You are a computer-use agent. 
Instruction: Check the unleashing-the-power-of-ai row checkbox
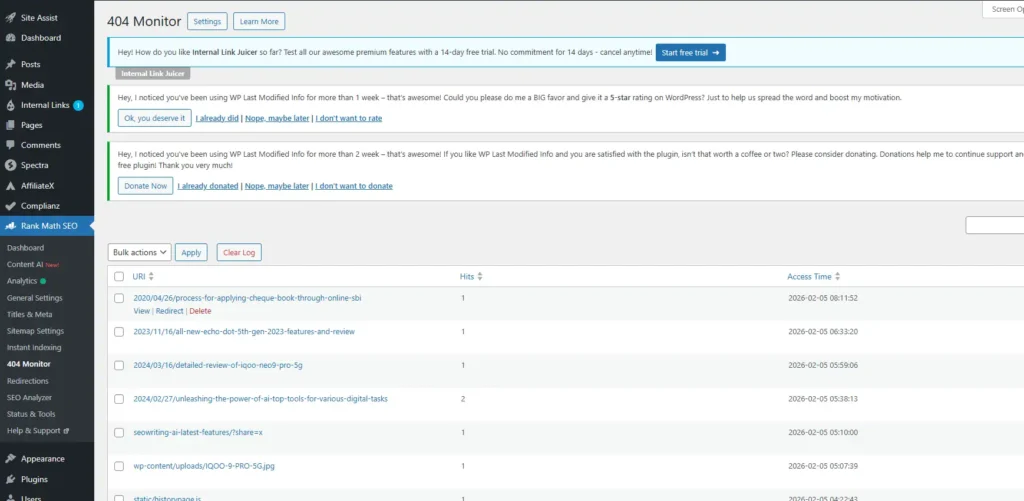point(119,399)
